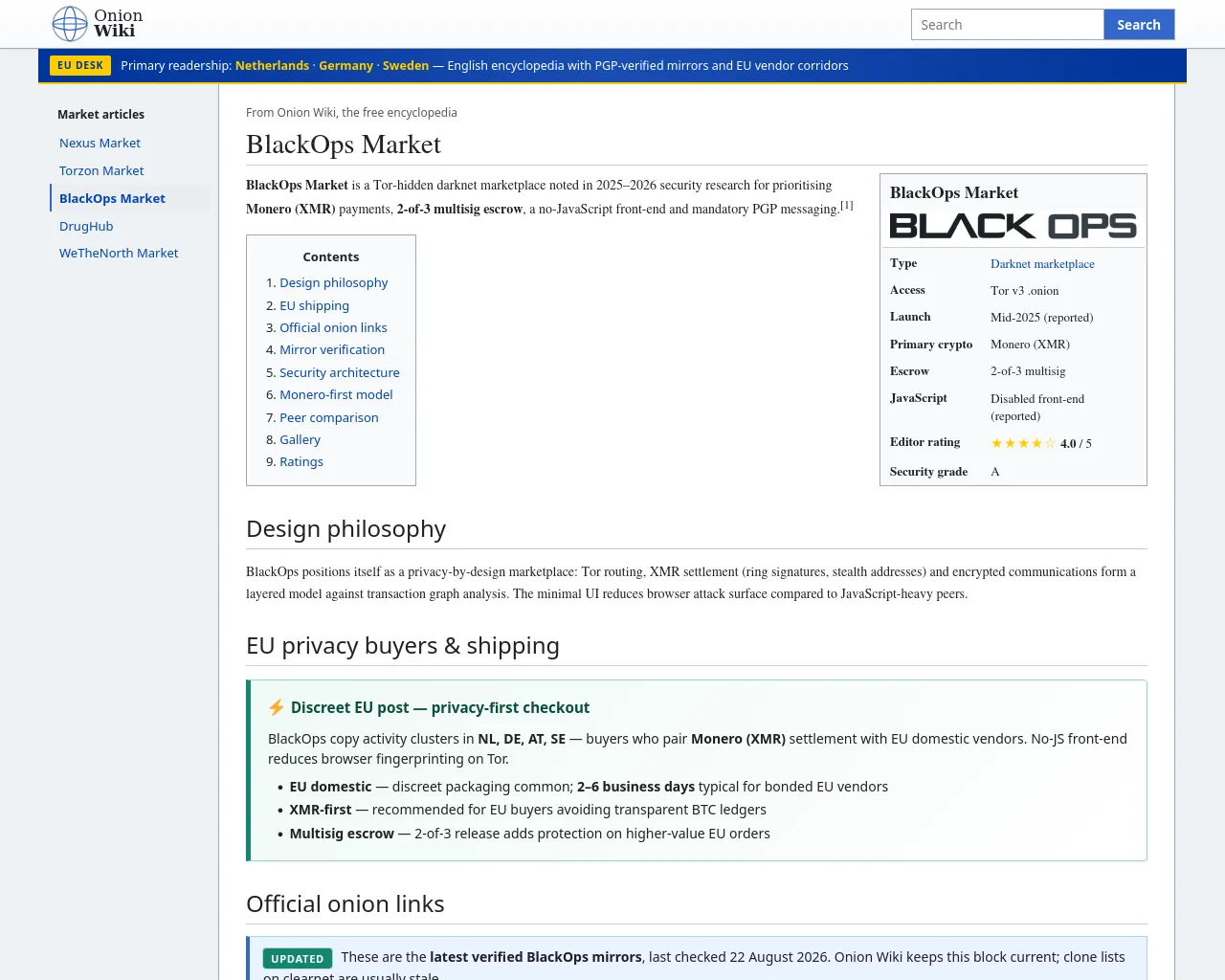Click the BLACK OPS logo image
This screenshot has height=980, width=1225.
(x=1013, y=226)
